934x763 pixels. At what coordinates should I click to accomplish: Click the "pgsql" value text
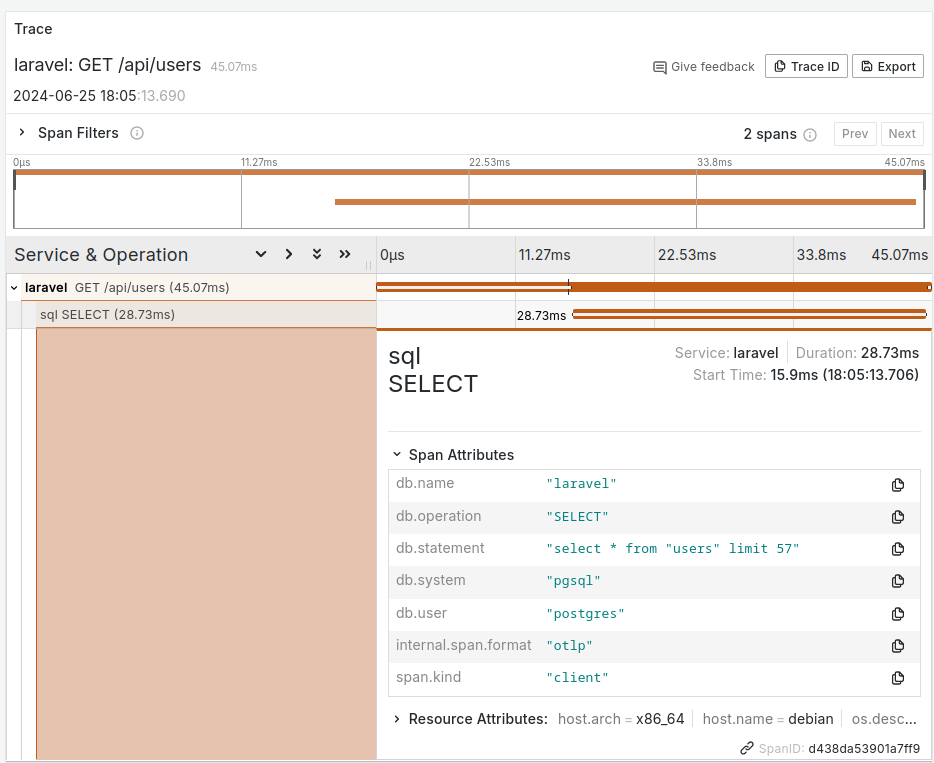pos(573,581)
